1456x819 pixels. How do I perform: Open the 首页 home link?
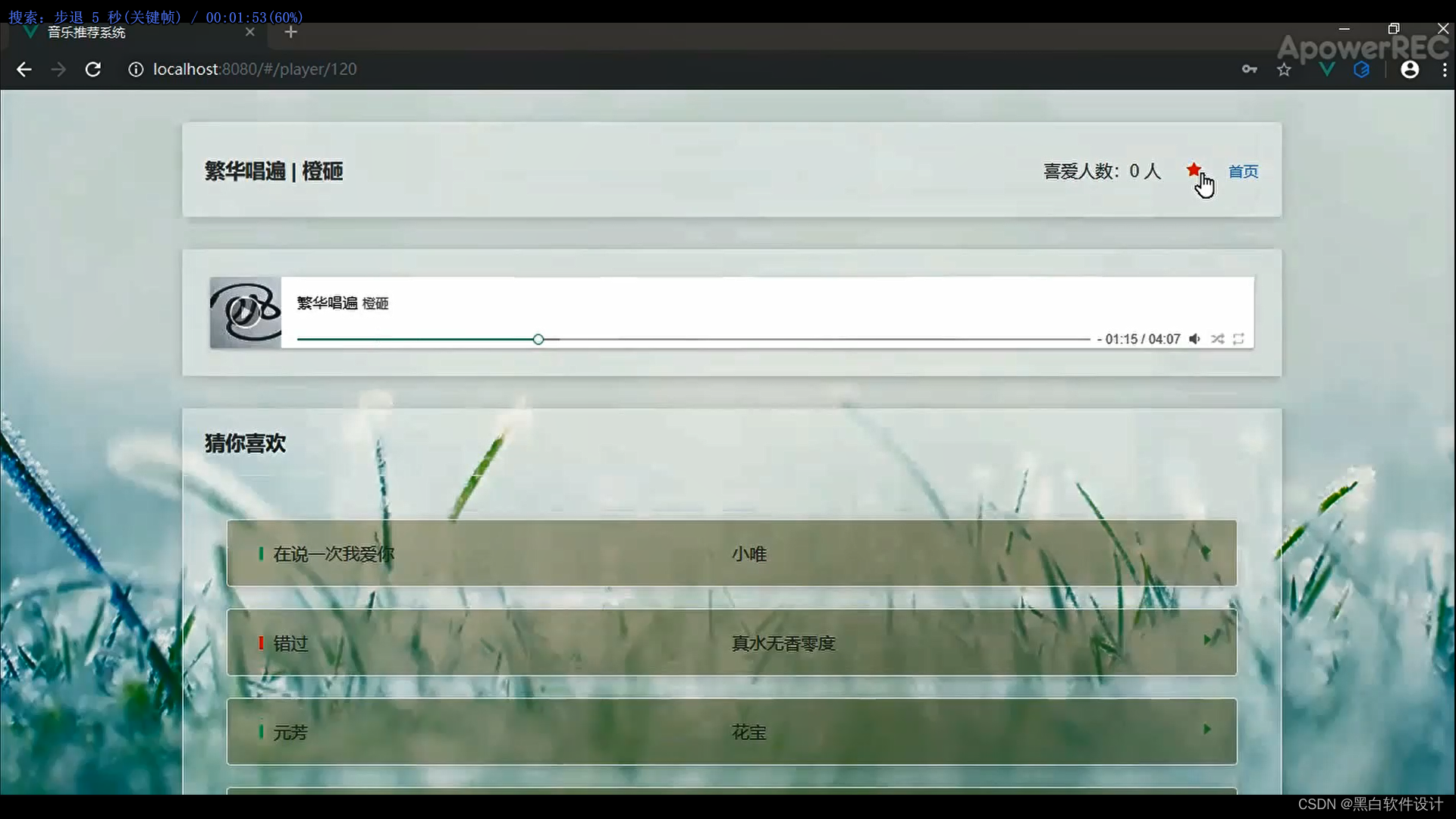(1243, 171)
